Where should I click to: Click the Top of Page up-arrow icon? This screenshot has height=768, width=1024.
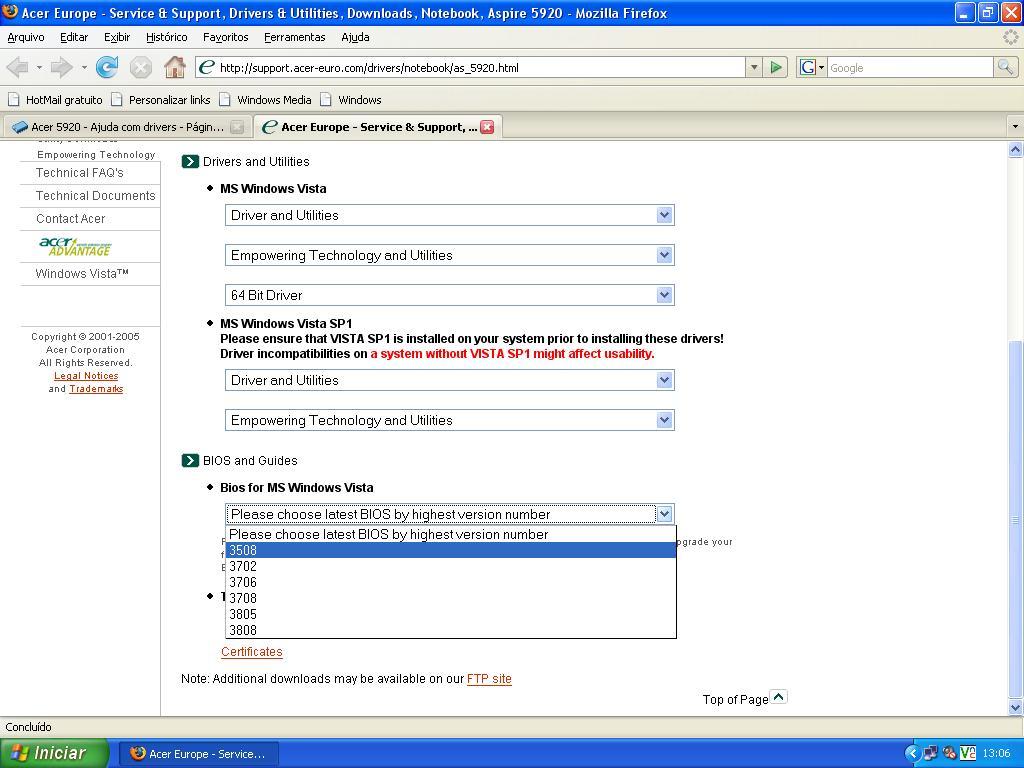[778, 697]
